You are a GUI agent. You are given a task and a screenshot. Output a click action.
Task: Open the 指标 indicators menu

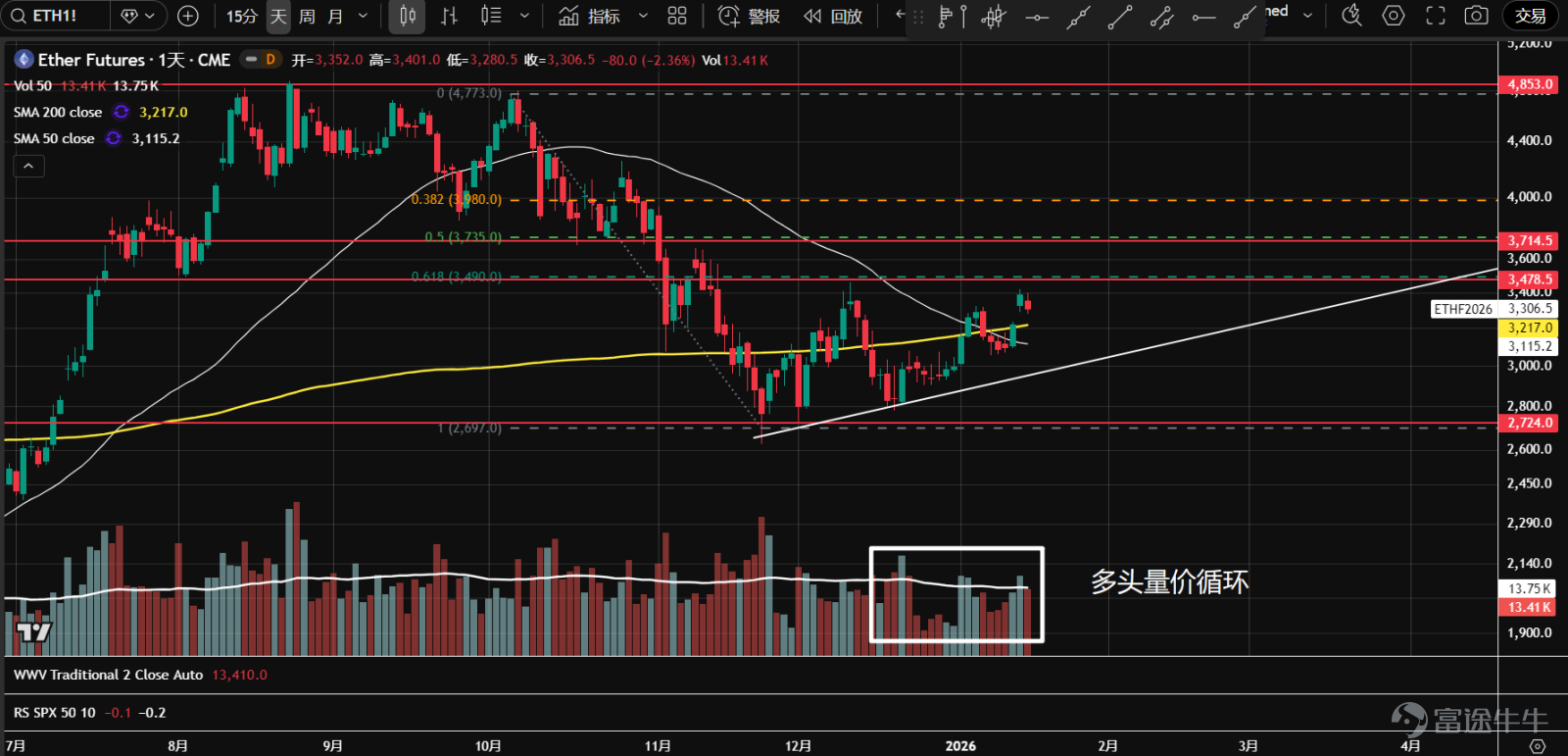pyautogui.click(x=590, y=16)
